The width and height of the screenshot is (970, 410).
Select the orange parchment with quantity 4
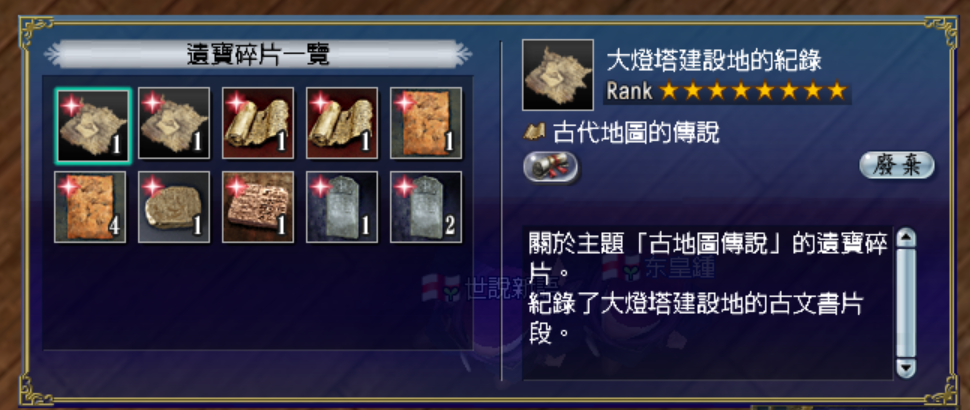pyautogui.click(x=90, y=207)
